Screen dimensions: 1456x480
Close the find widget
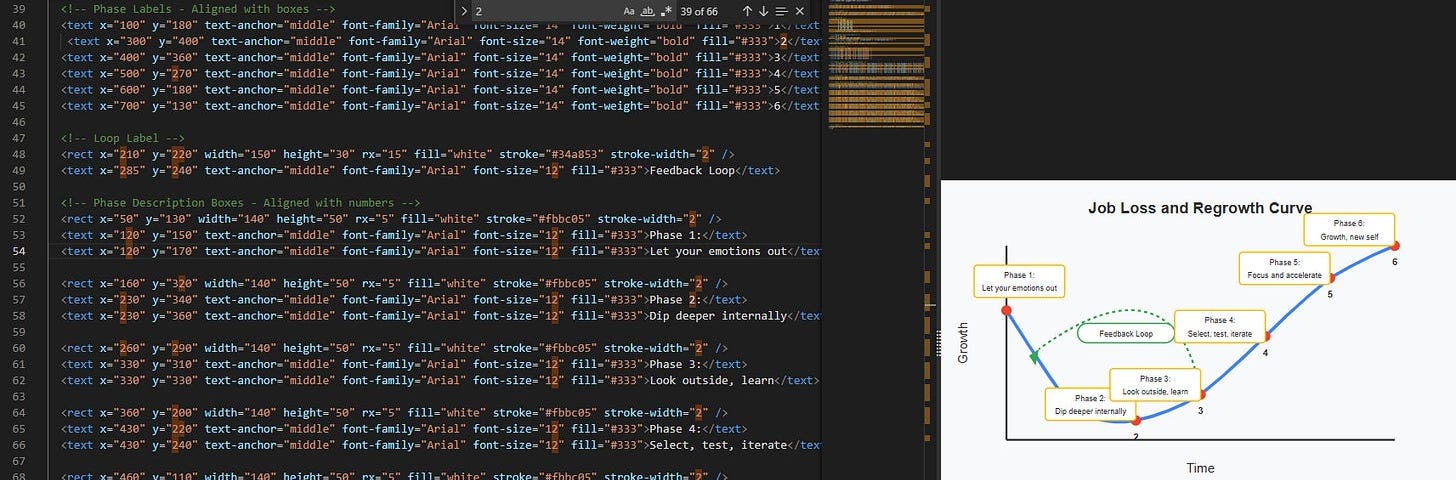[x=799, y=11]
